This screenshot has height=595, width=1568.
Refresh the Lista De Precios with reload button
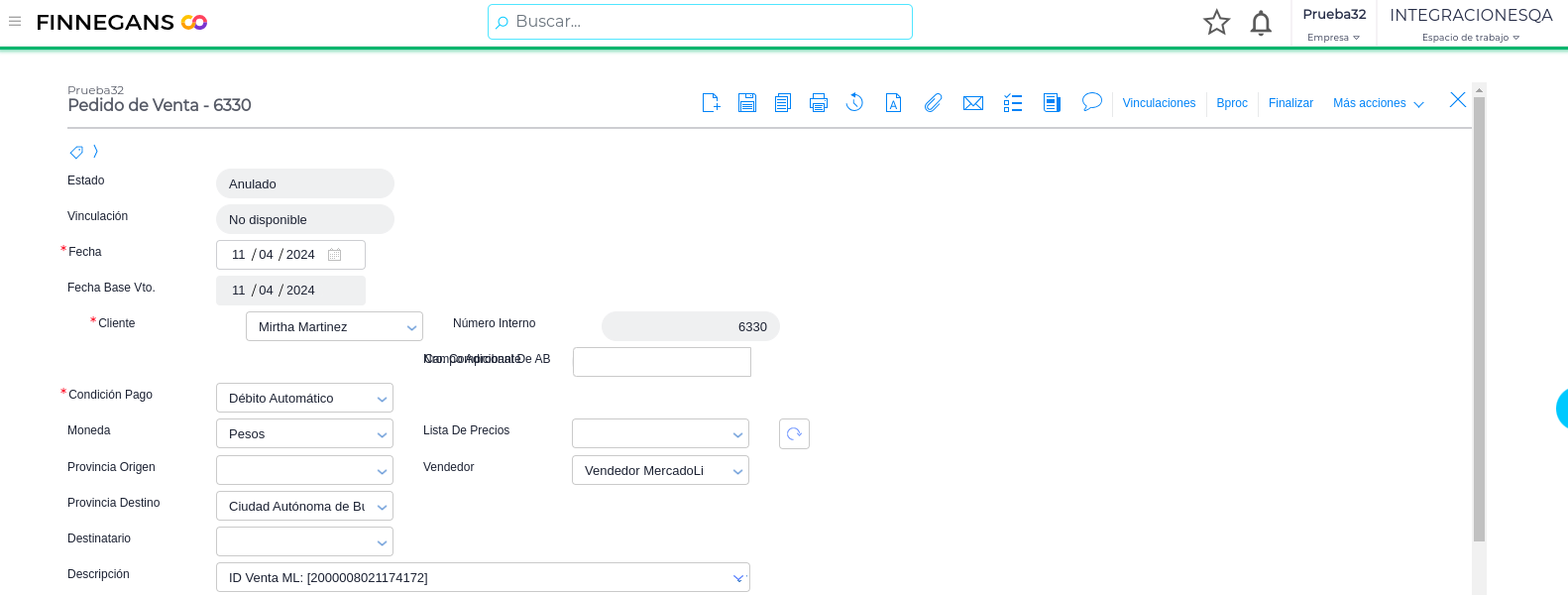794,433
